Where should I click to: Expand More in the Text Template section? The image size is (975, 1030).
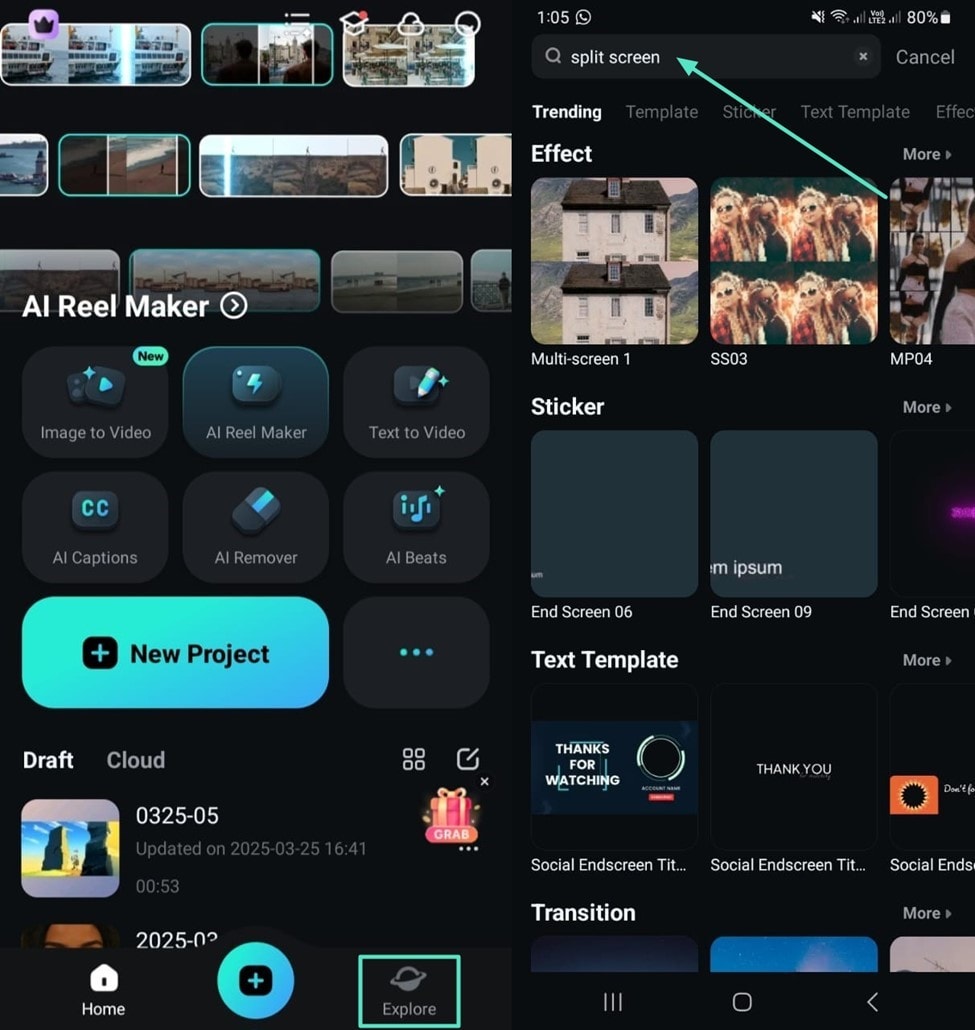(927, 660)
